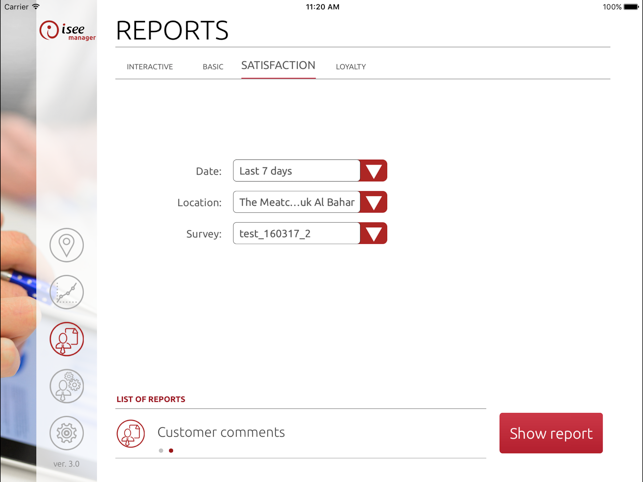Expand the Survey dropdown arrow

(373, 233)
